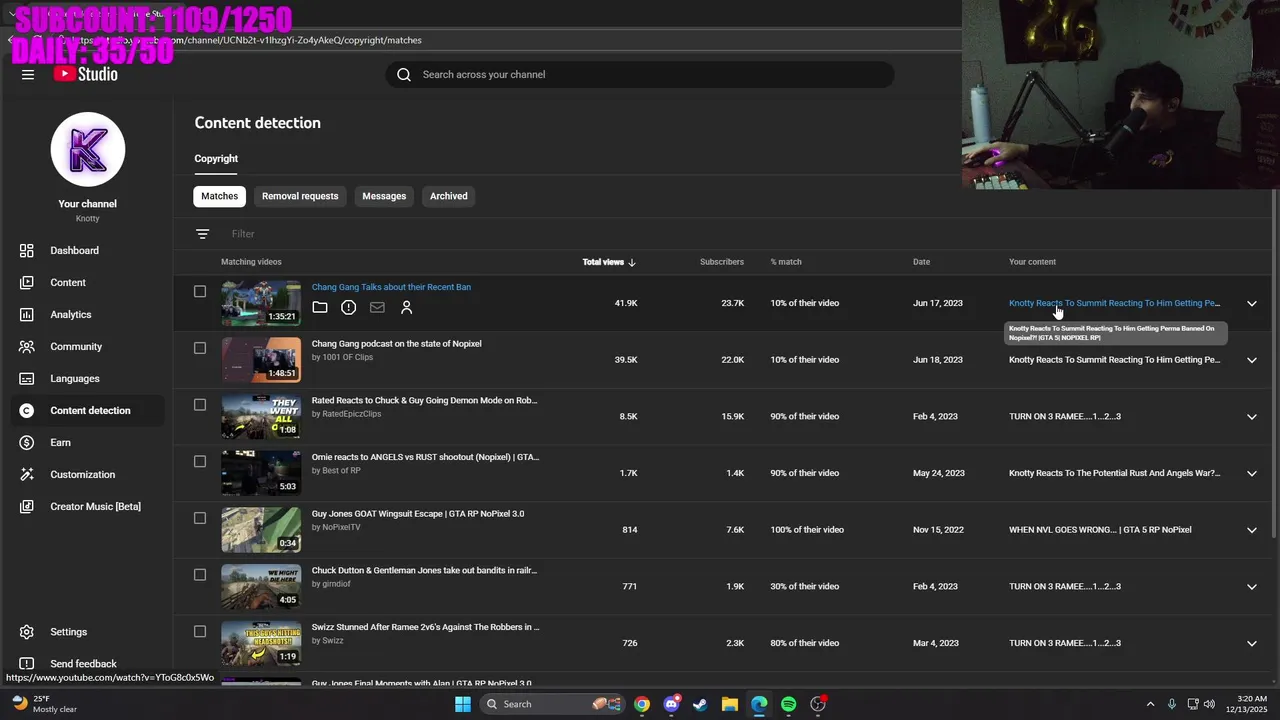Open the Guy Jones Wingsuit Escape thumbnail
1280x720 pixels.
click(261, 530)
